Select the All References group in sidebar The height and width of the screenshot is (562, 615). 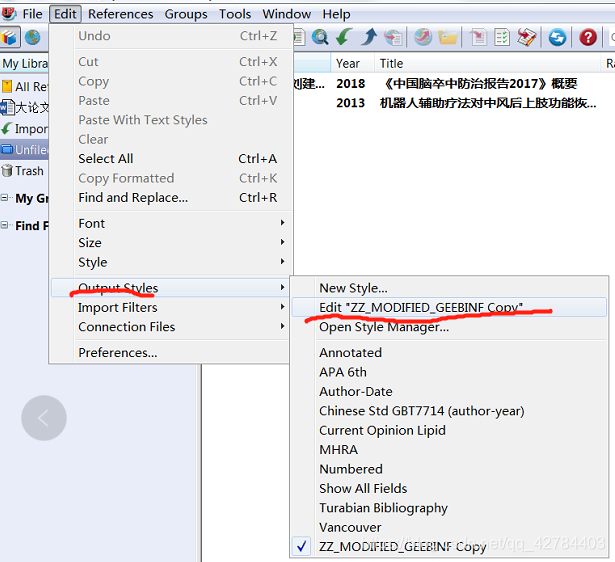(x=24, y=86)
